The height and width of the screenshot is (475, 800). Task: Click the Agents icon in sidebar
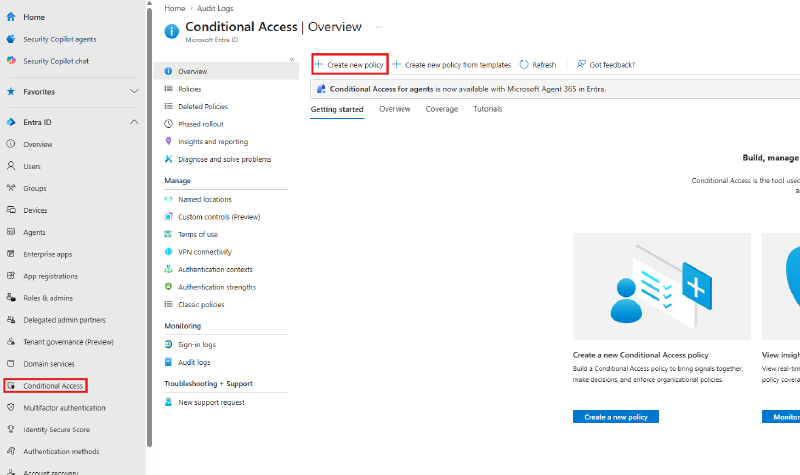[11, 232]
